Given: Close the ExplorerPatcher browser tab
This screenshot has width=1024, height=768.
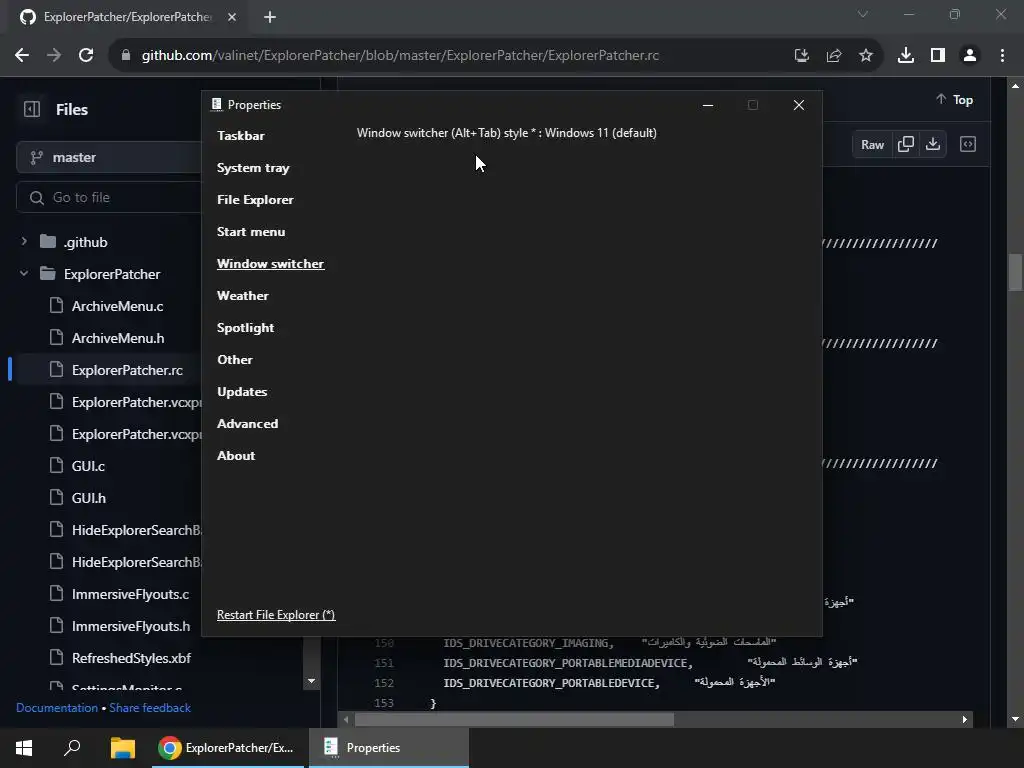Looking at the screenshot, I should coord(232,17).
